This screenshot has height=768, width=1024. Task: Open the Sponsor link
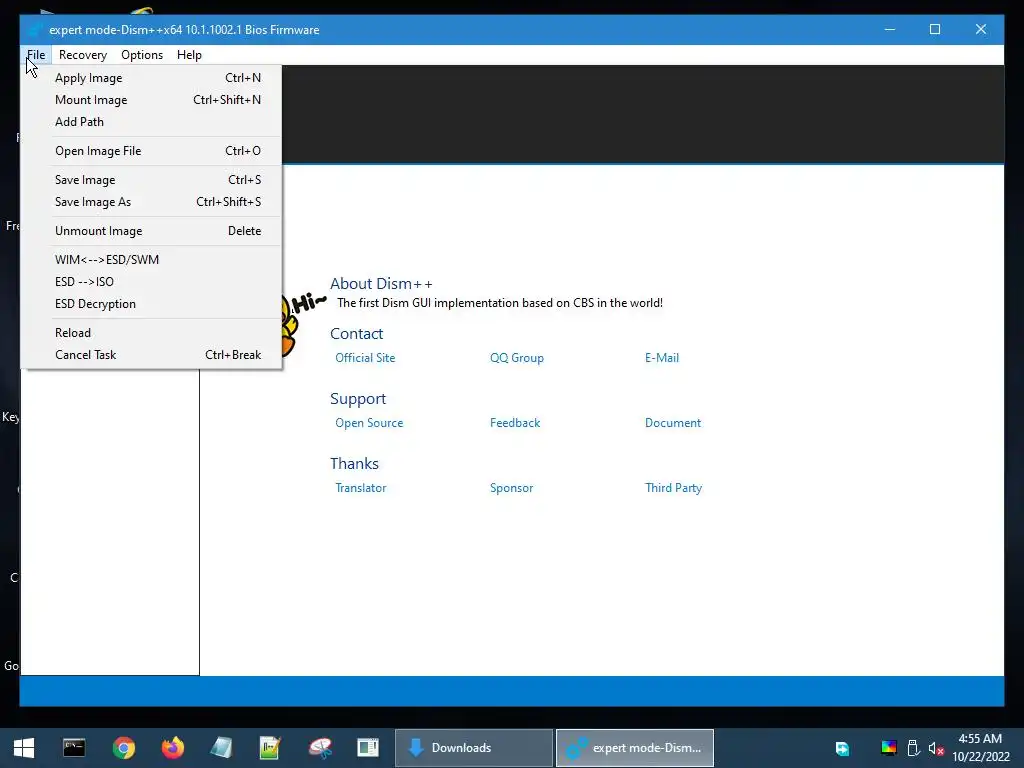click(x=511, y=488)
